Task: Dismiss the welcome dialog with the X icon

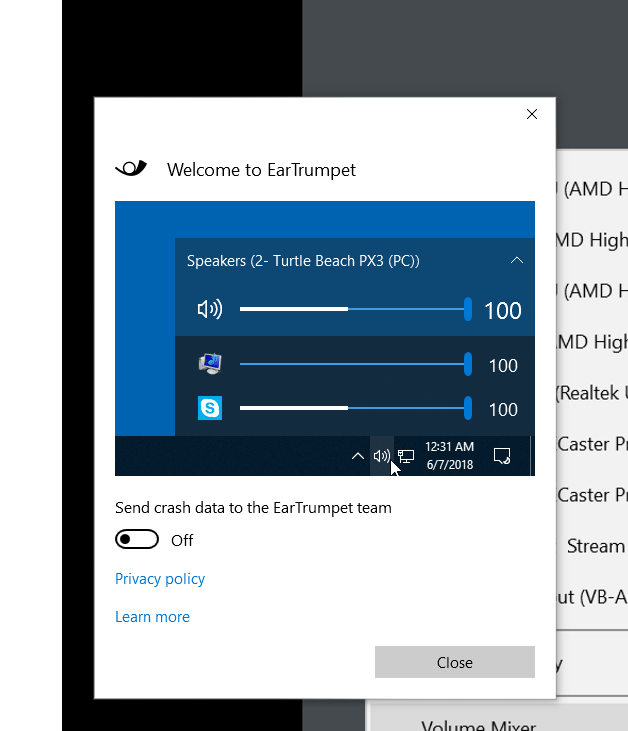Action: [531, 114]
